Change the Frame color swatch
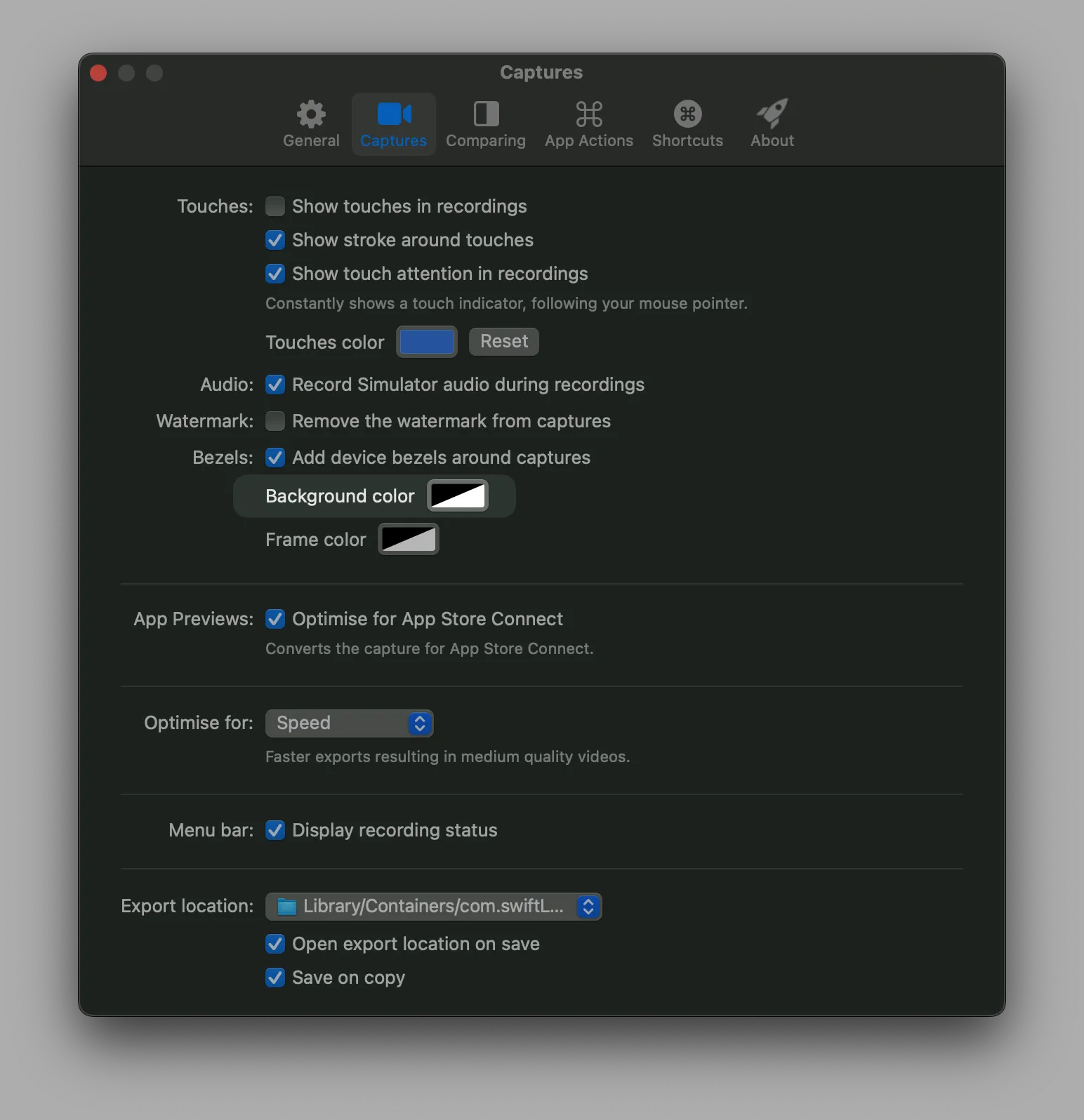The image size is (1084, 1120). pos(409,540)
